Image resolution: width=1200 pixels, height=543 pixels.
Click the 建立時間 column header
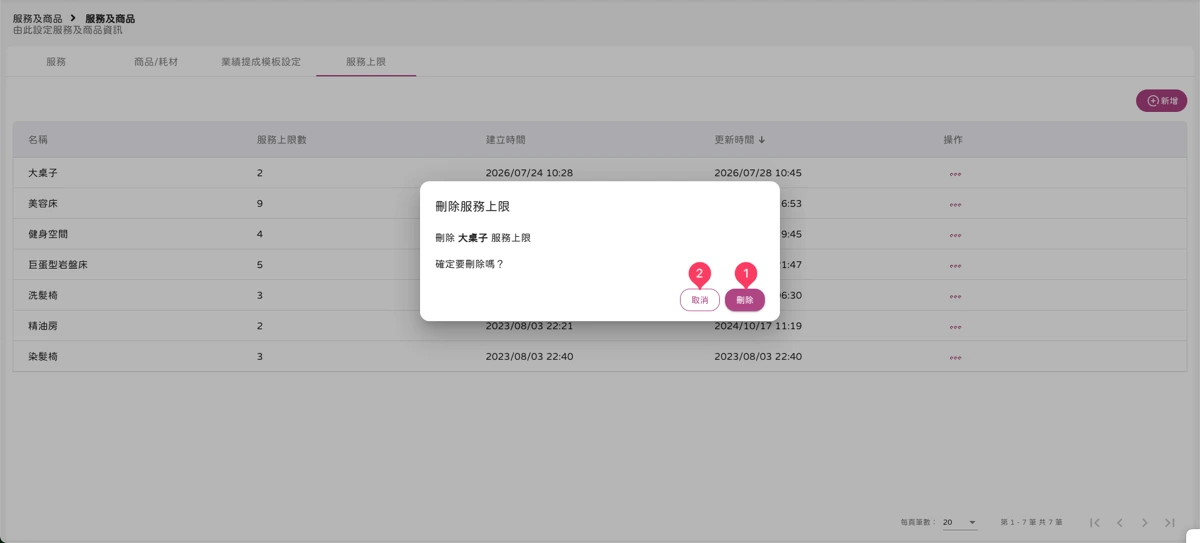click(x=505, y=140)
